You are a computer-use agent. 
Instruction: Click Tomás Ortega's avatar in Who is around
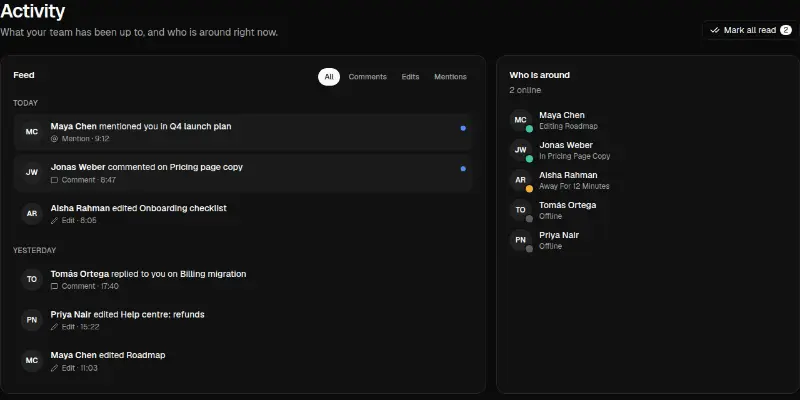520,210
